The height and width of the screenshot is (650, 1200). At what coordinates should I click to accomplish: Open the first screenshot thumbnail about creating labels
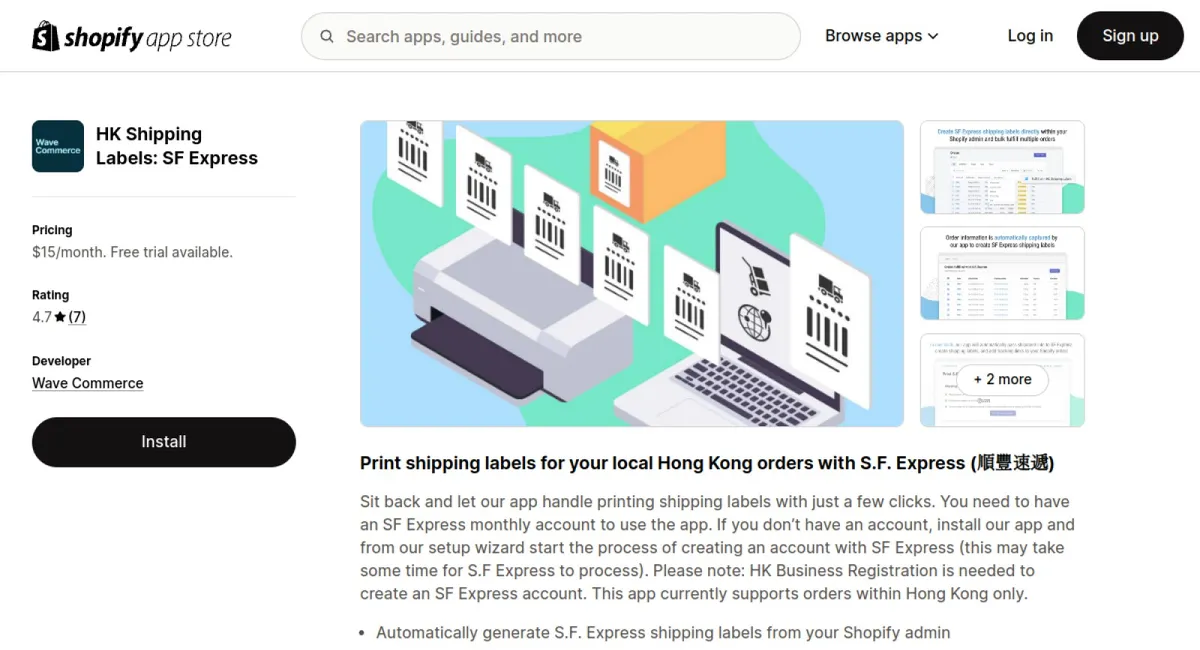(1002, 167)
